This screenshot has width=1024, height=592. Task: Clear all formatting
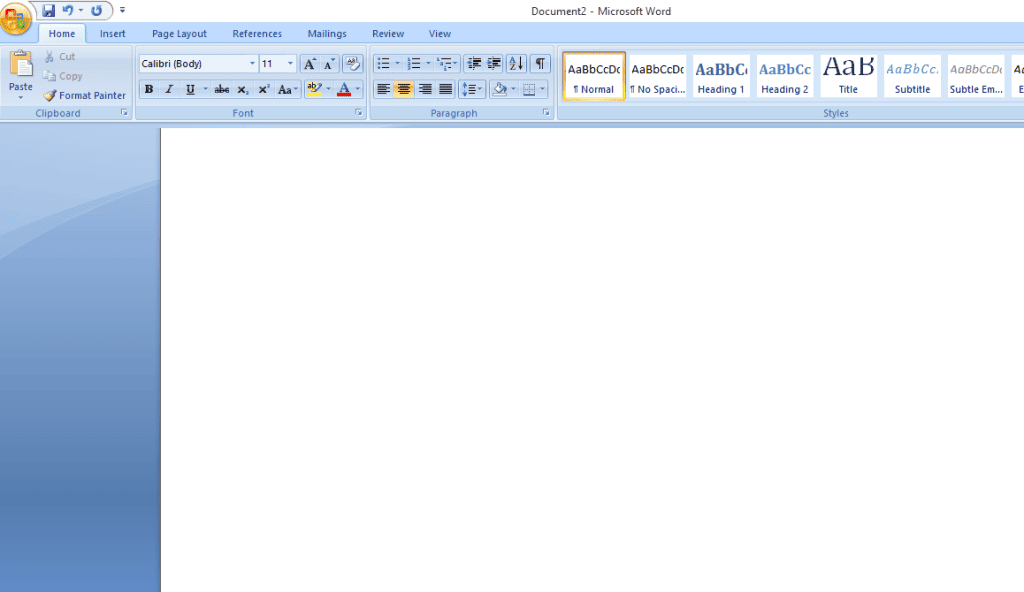click(353, 63)
